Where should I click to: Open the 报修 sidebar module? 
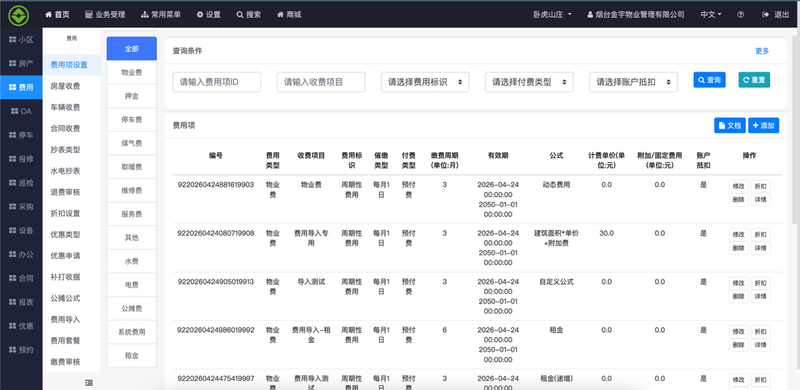(21, 159)
